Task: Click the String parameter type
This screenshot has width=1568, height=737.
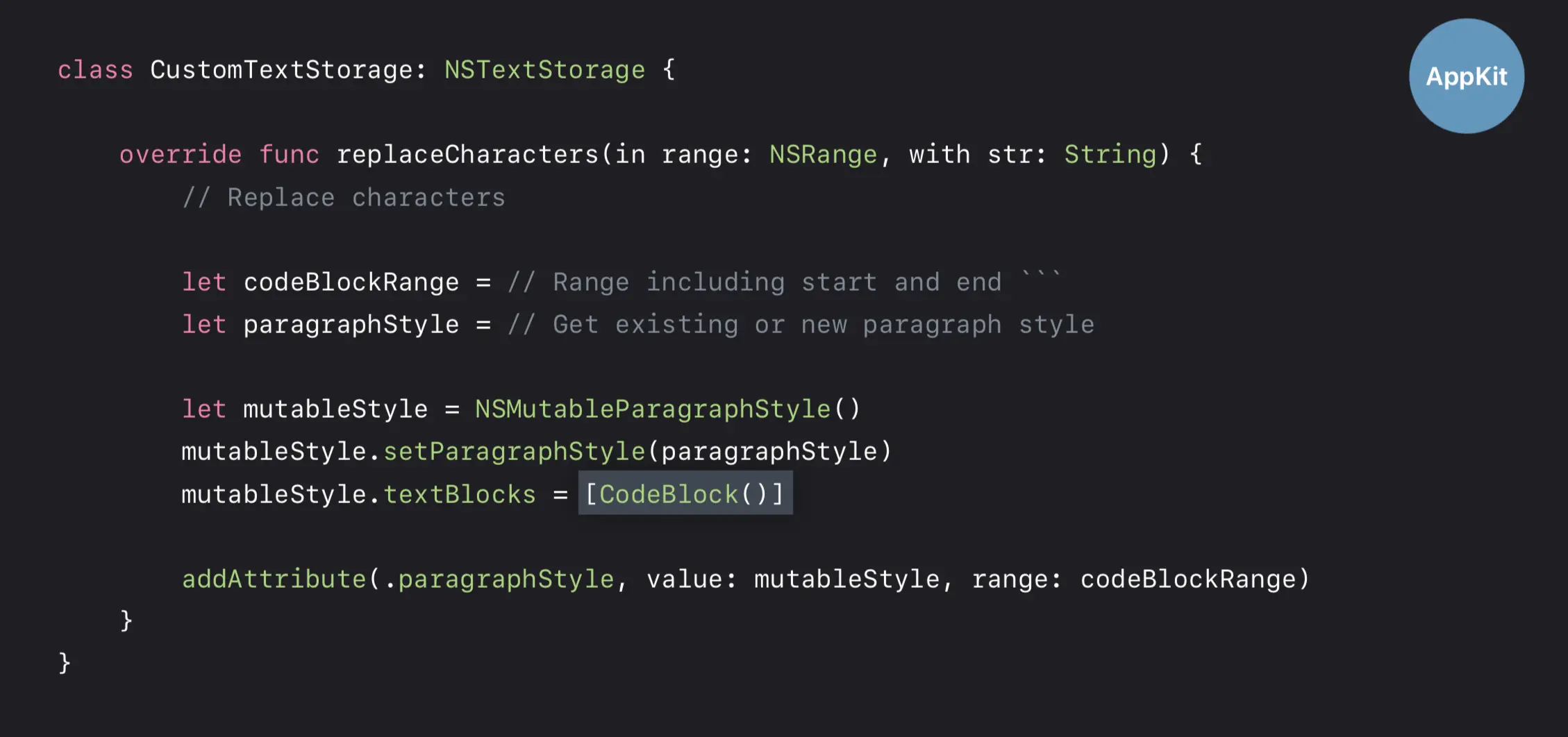Action: click(x=1110, y=154)
